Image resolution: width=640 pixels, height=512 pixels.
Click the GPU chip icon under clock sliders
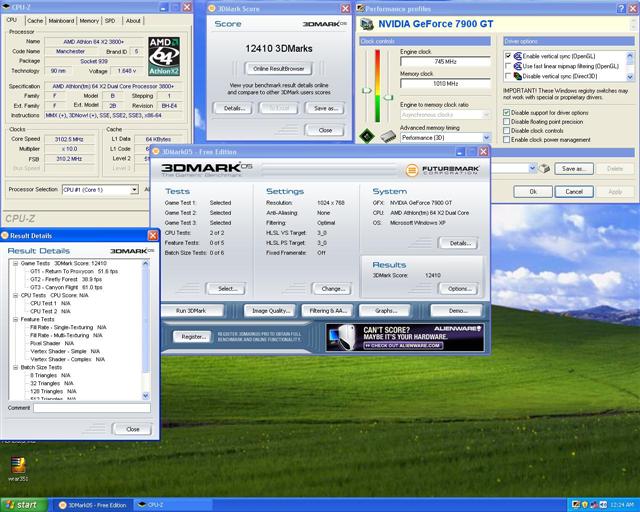[367, 136]
